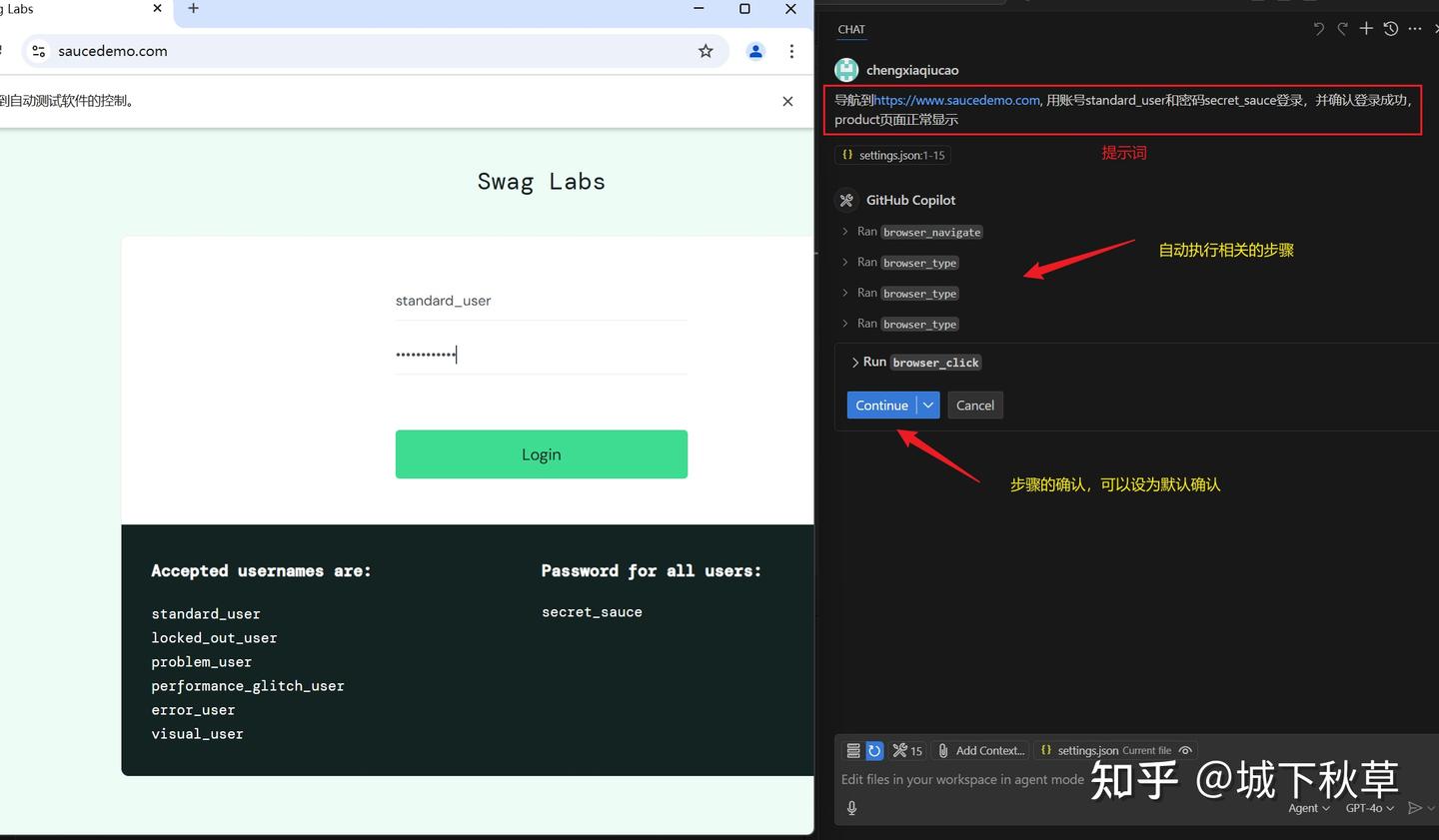
Task: Click the send message arrow icon
Action: pos(1418,808)
